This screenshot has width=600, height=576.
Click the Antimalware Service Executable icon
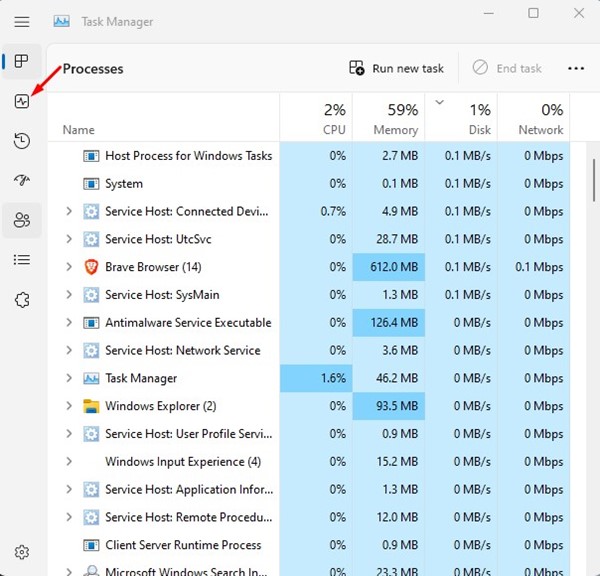click(x=91, y=323)
